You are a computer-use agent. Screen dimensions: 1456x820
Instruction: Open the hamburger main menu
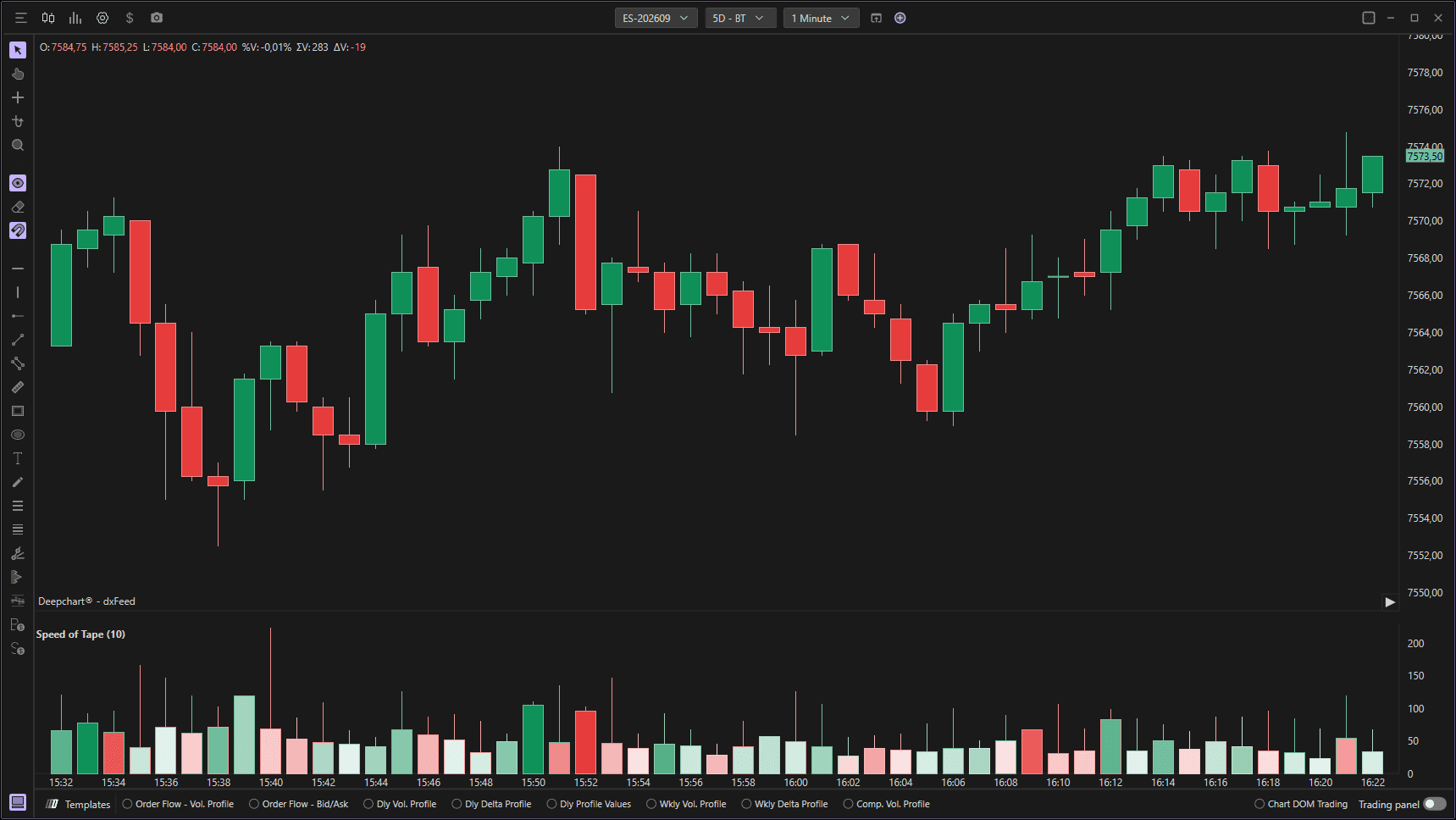[21, 18]
